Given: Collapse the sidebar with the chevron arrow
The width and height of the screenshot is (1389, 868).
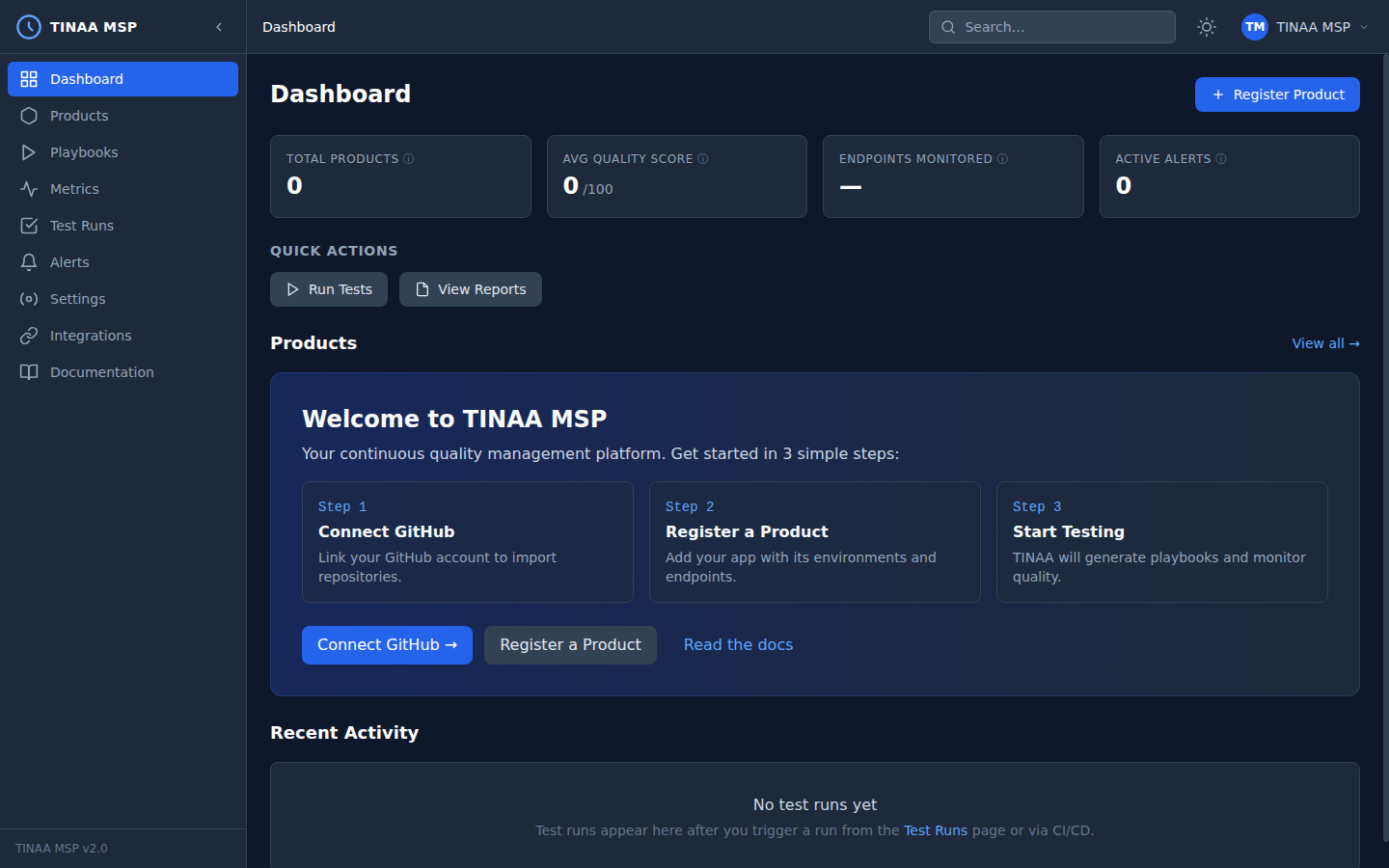Looking at the screenshot, I should click(219, 27).
